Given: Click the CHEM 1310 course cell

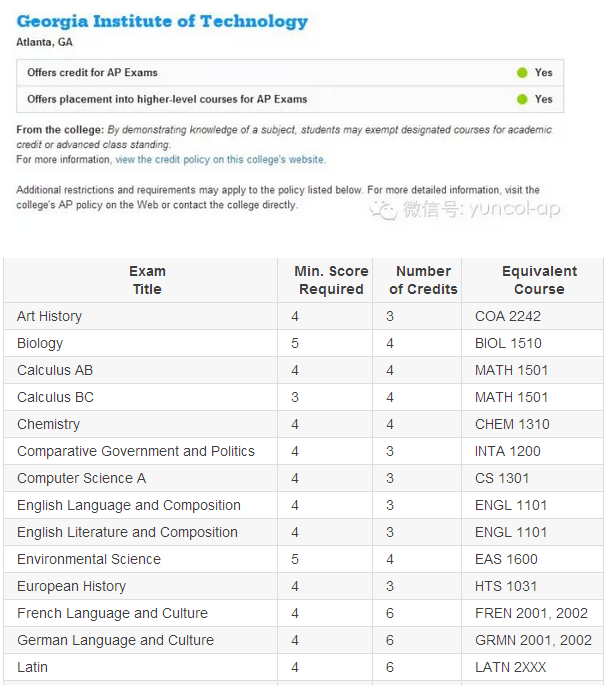Looking at the screenshot, I should click(512, 424).
